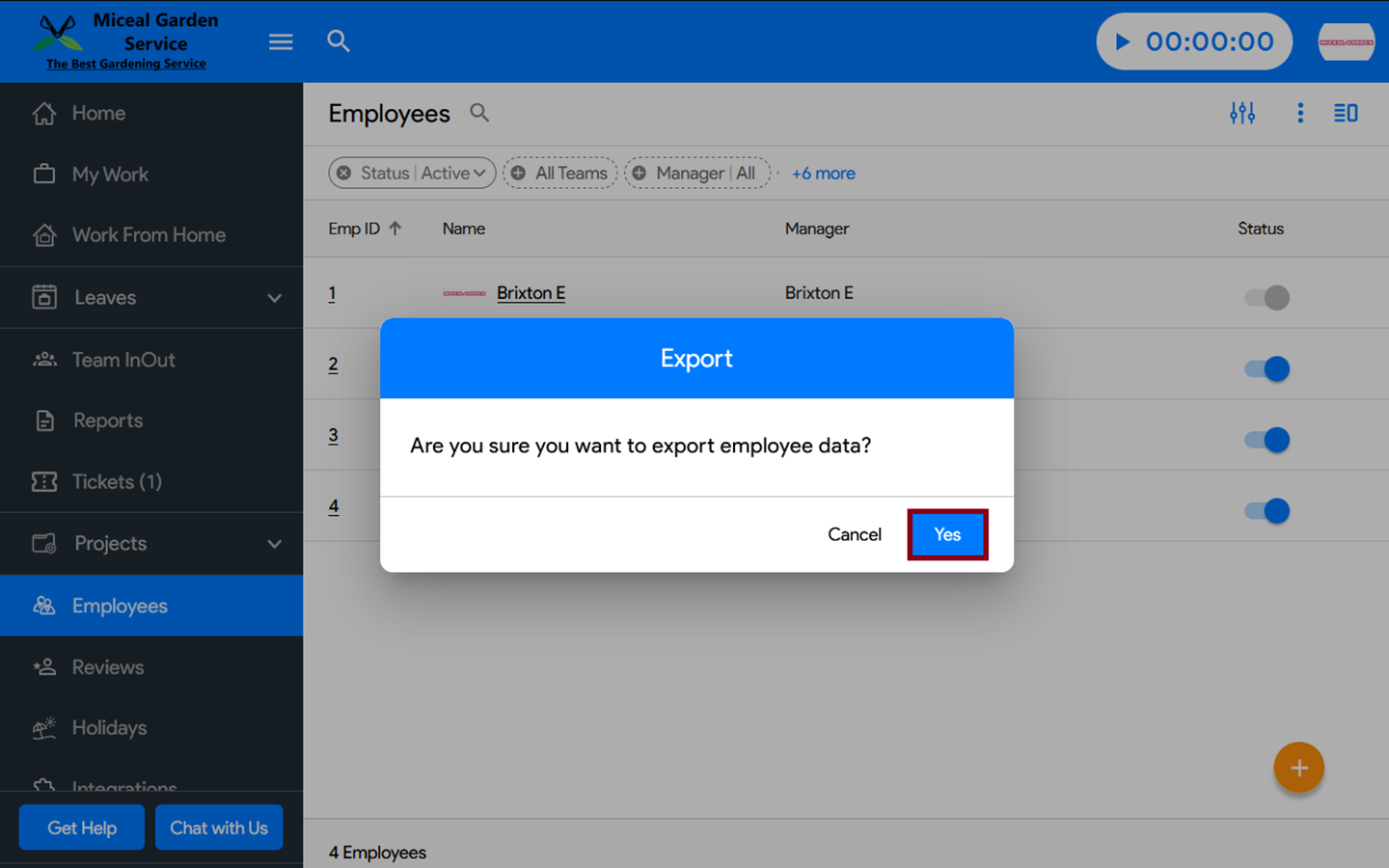Remove the Status Active filter chip
The width and height of the screenshot is (1389, 868).
[344, 174]
